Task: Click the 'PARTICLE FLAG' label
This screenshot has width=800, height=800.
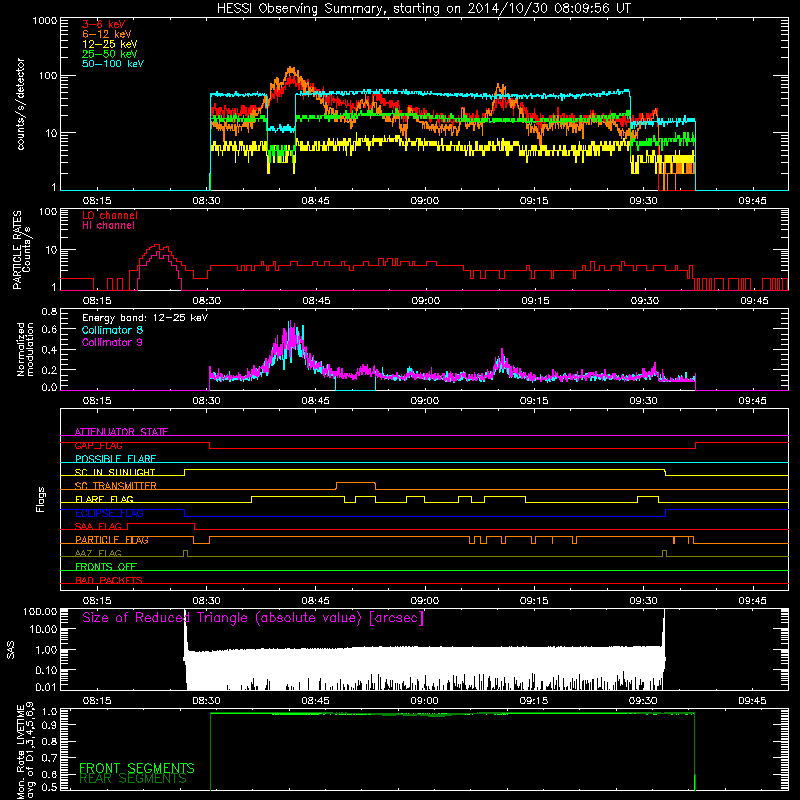Action: click(x=112, y=540)
